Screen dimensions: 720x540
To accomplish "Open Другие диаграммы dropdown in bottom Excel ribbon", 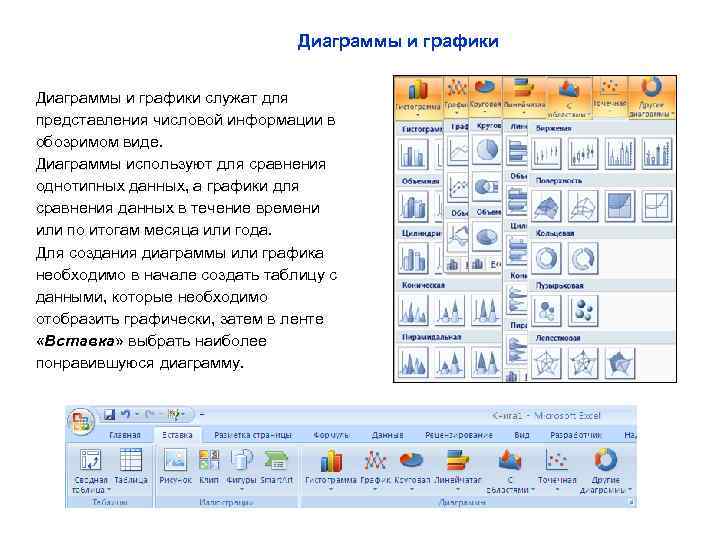I will coord(605,470).
